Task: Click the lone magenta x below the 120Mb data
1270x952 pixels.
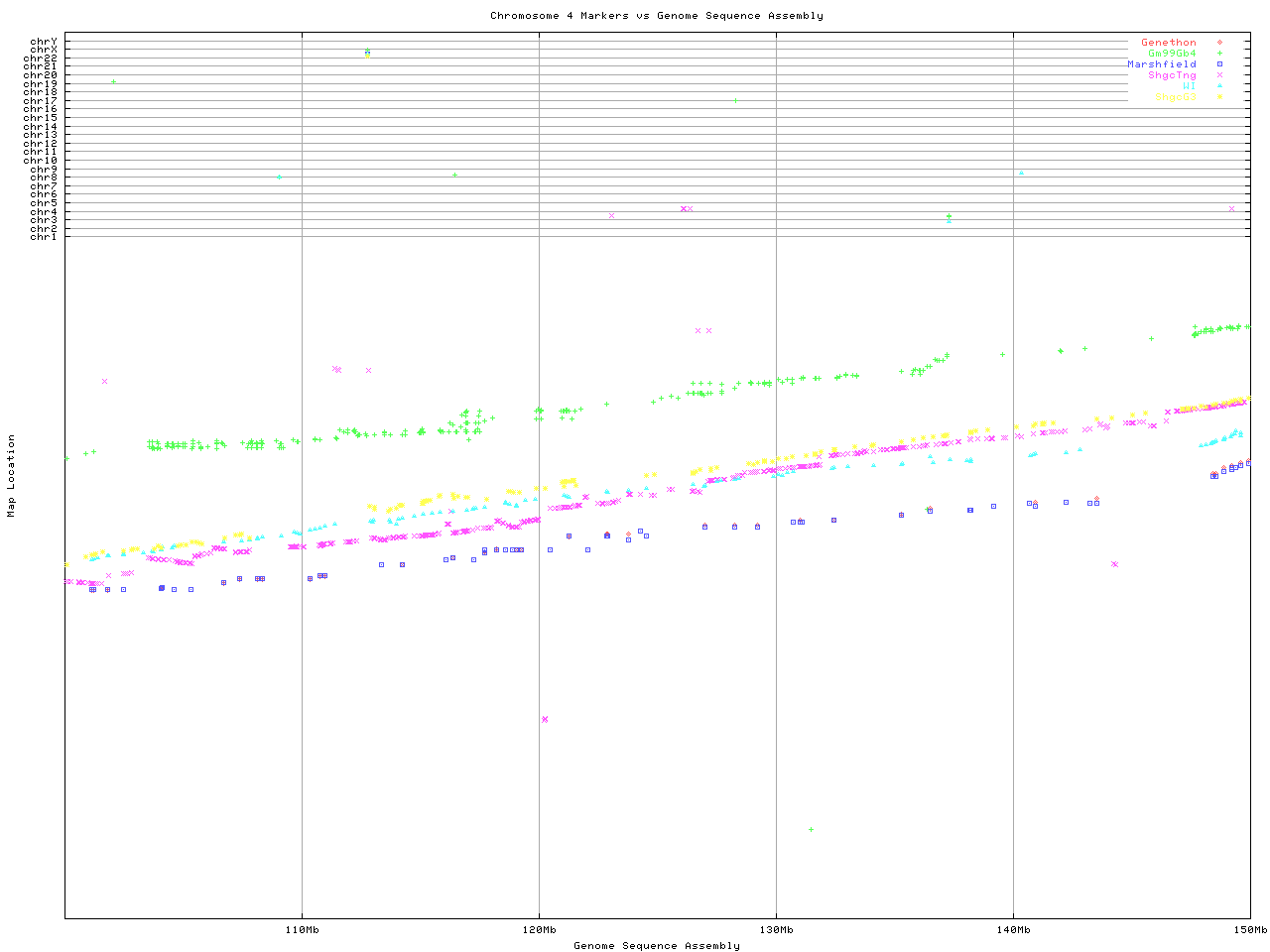Action: pyautogui.click(x=545, y=719)
